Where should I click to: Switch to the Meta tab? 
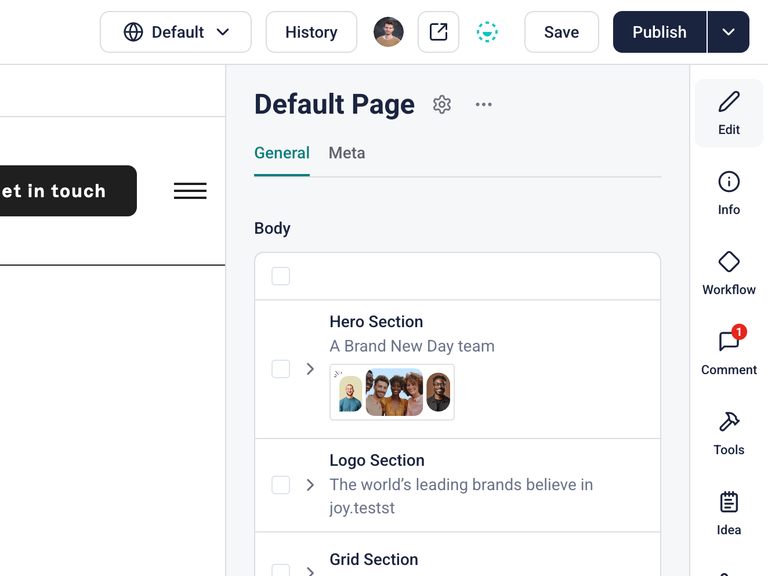(x=347, y=153)
